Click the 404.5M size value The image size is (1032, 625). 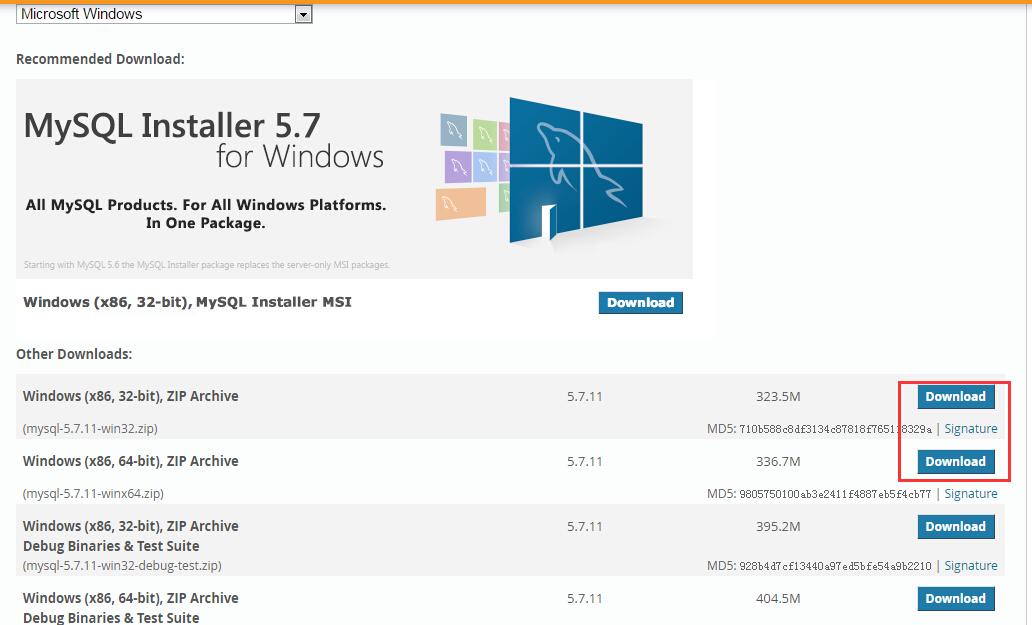point(778,599)
